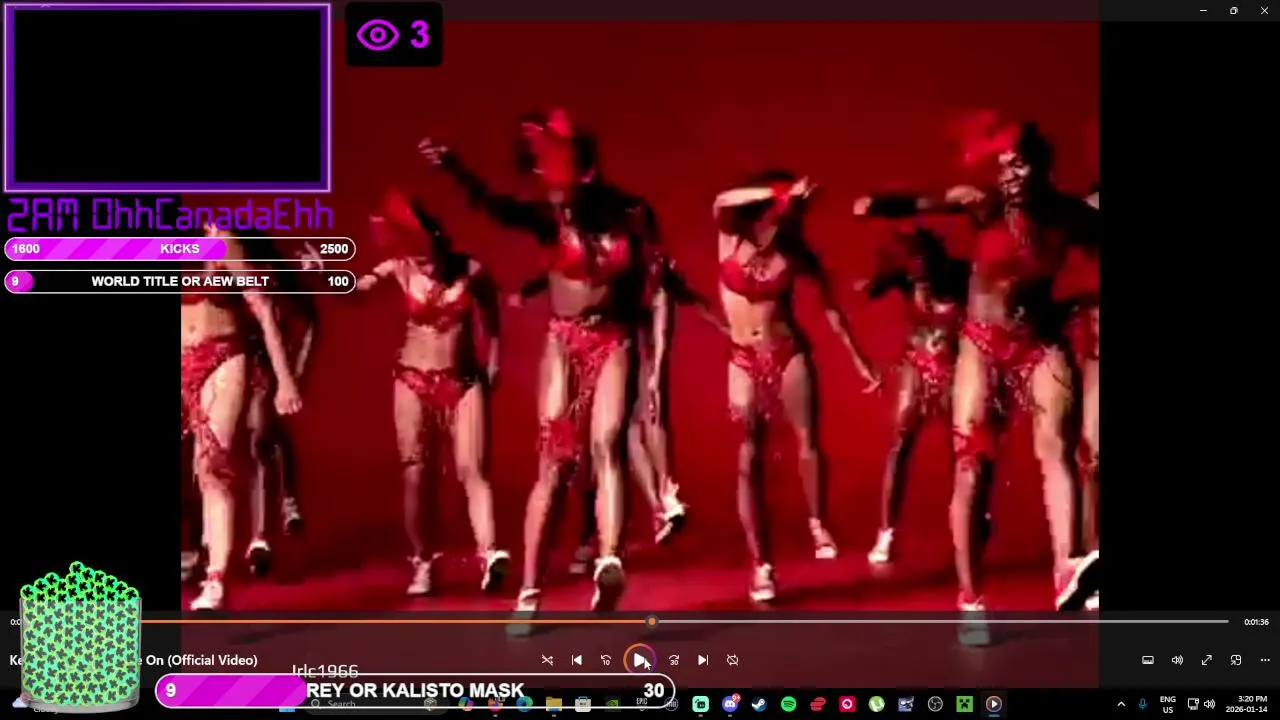Open the teal-green app icon left of Discord
The image size is (1280, 720).
tap(700, 704)
